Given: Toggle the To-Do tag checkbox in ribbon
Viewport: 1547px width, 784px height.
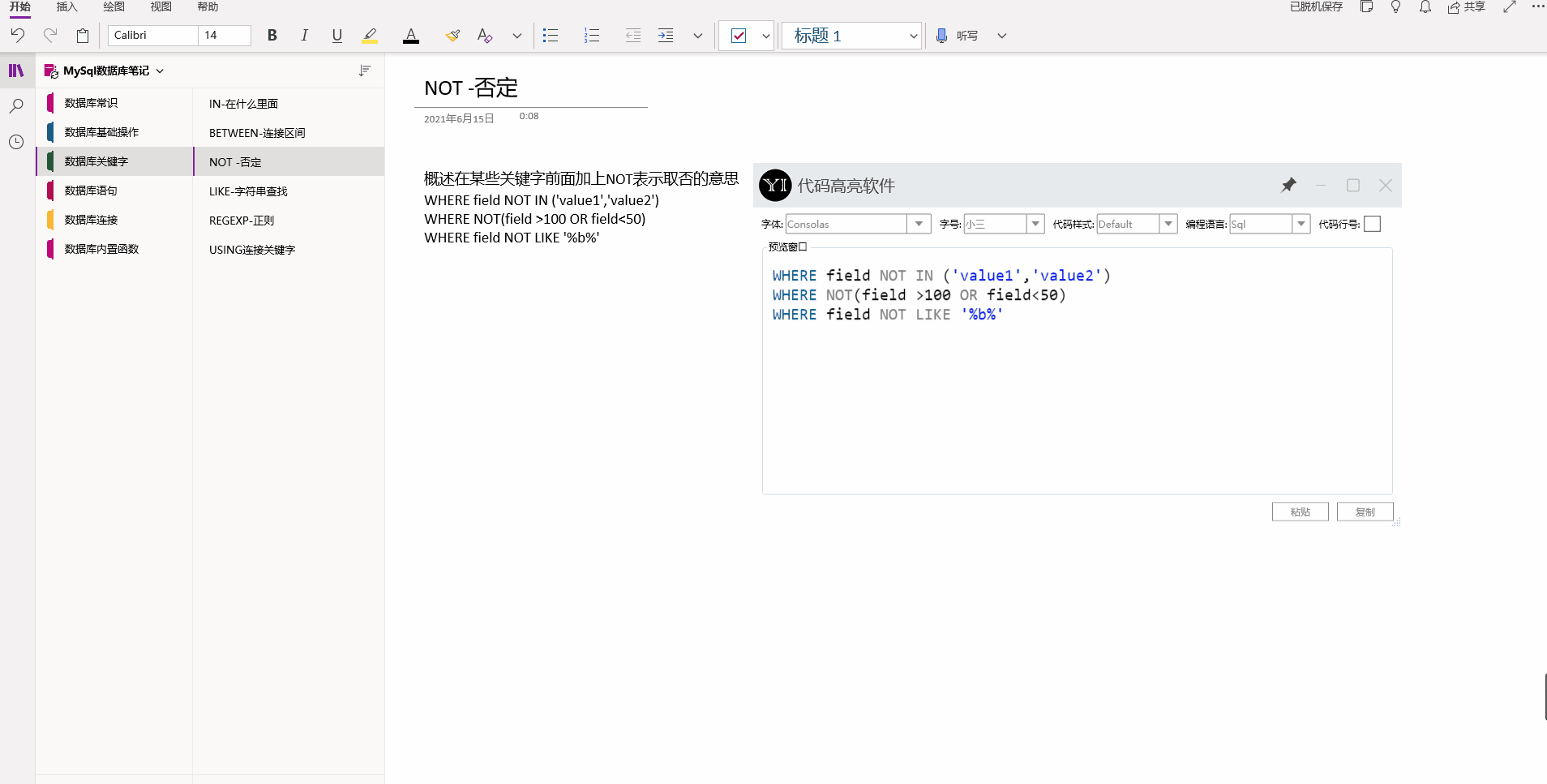Looking at the screenshot, I should [x=739, y=36].
